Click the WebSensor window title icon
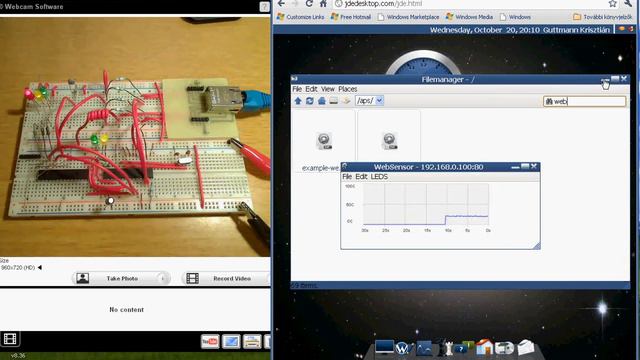This screenshot has width=640, height=360. point(344,166)
